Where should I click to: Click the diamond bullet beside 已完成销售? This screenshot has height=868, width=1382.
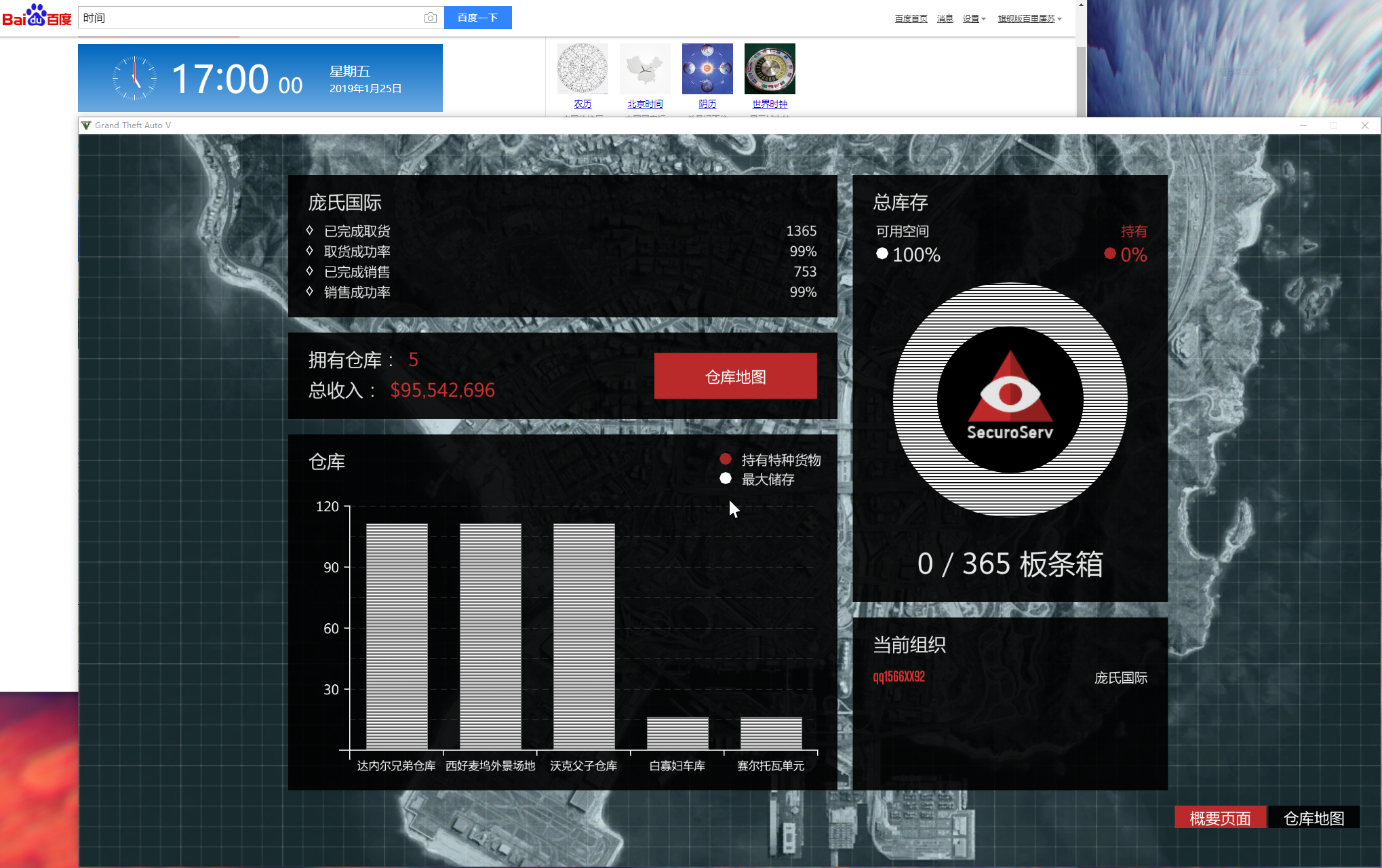coord(309,271)
